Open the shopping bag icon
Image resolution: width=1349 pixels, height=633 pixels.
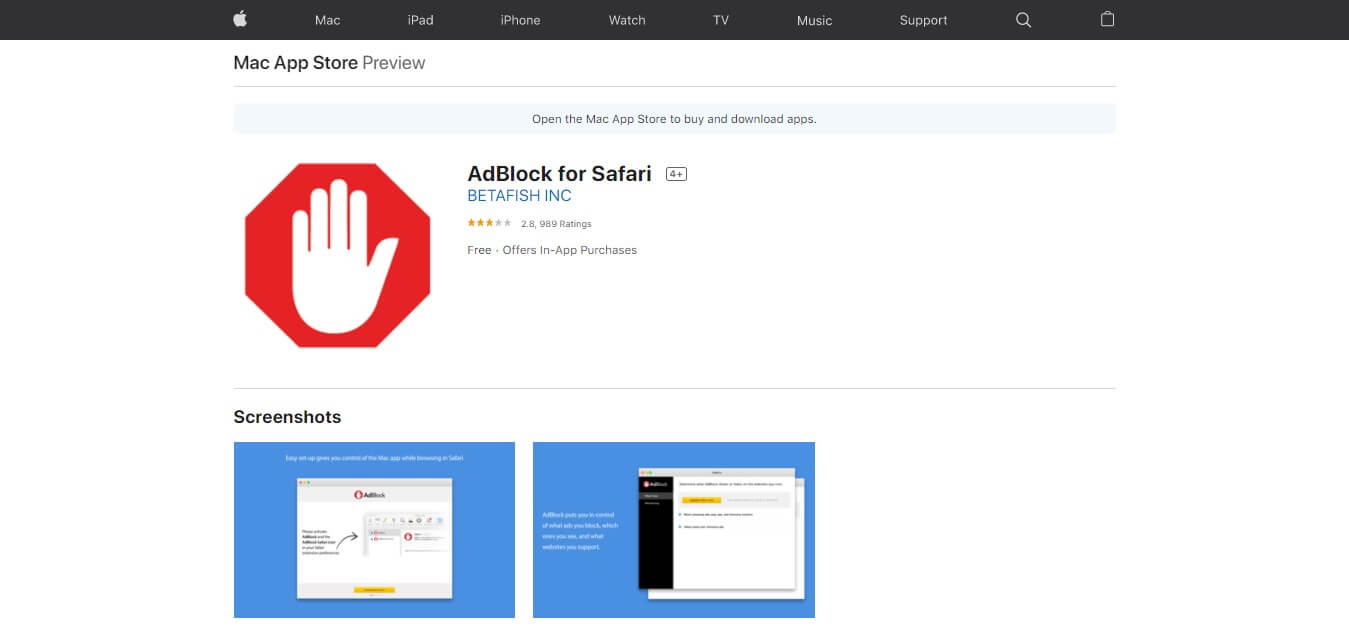1107,19
